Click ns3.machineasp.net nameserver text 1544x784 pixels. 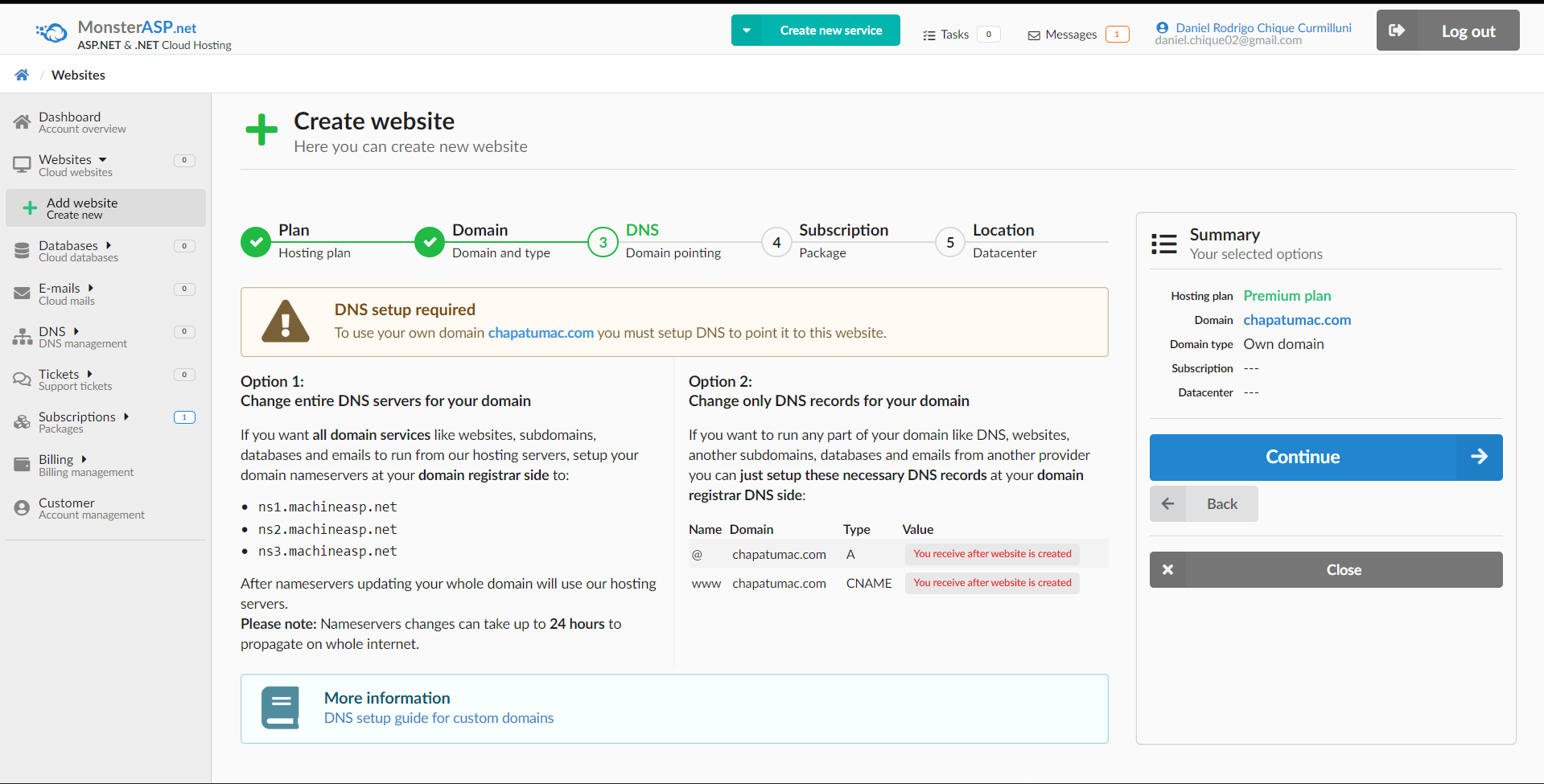click(x=327, y=551)
